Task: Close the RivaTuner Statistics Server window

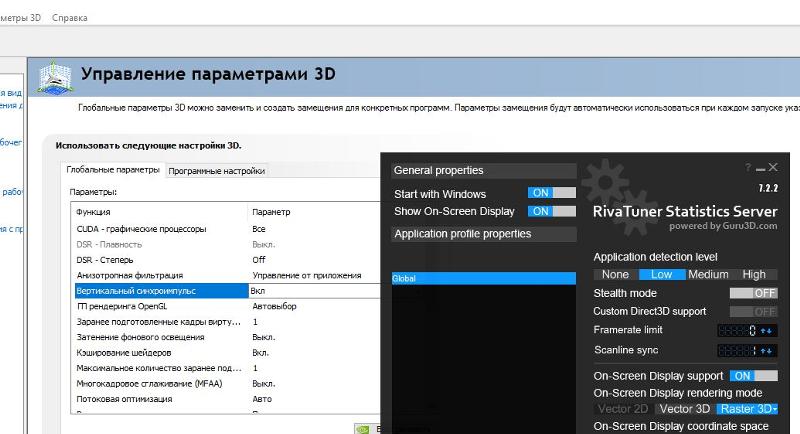Action: coord(773,167)
